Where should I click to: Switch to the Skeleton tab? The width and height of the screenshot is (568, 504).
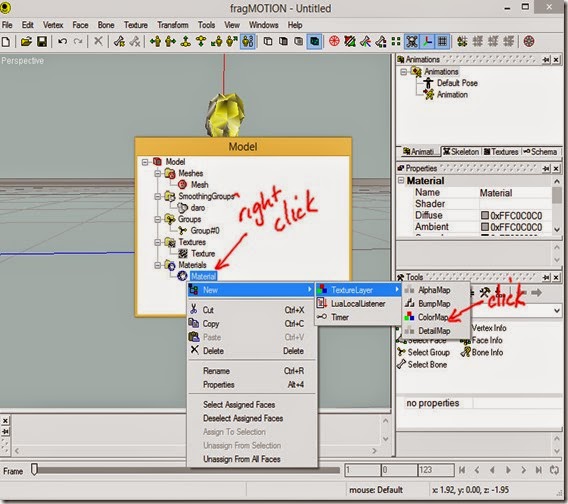point(461,152)
